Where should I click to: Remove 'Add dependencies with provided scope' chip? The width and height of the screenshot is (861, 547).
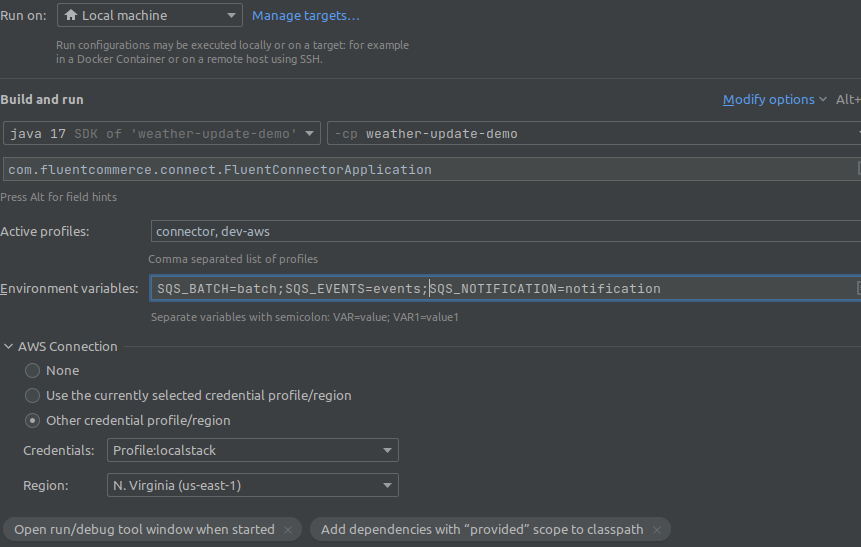(x=657, y=530)
